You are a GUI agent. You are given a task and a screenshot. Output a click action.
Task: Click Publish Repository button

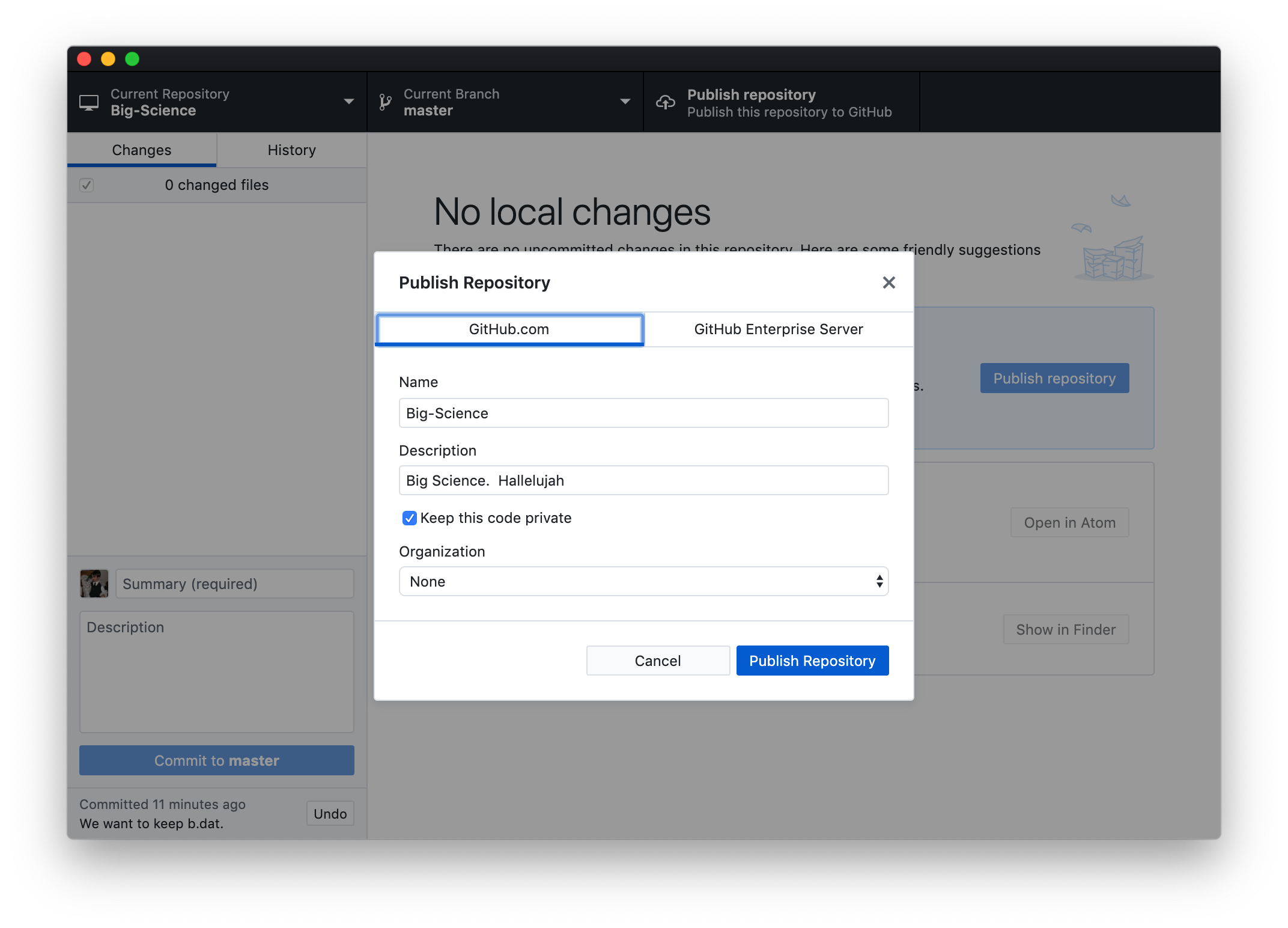click(x=812, y=660)
